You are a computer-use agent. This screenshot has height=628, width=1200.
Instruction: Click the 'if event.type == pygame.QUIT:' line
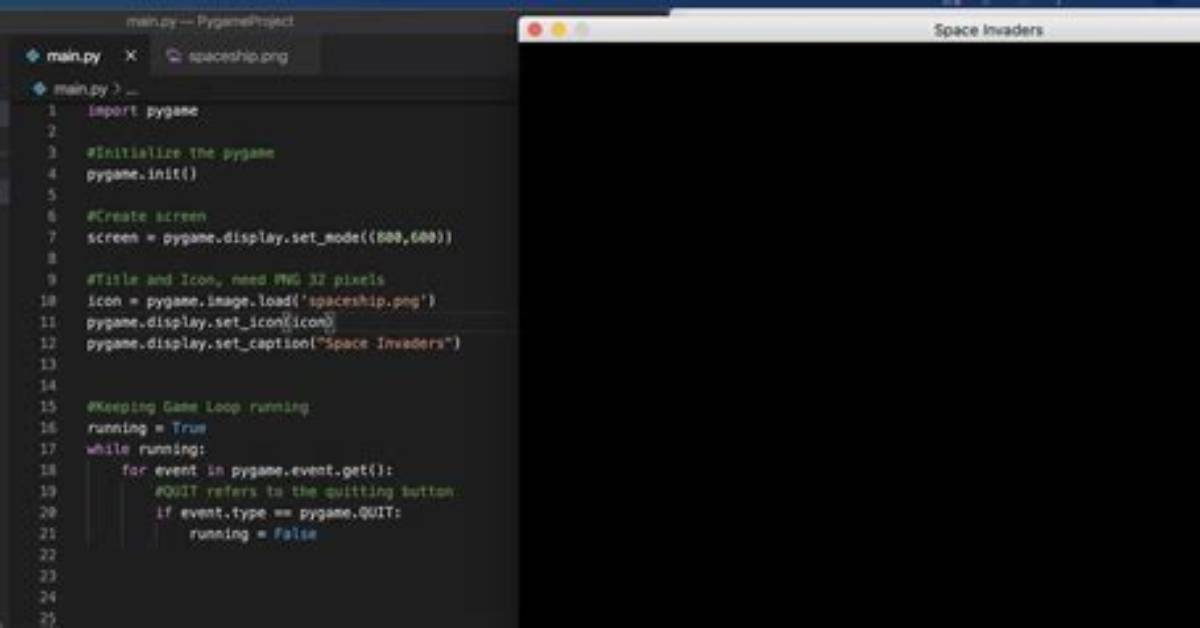click(x=278, y=513)
